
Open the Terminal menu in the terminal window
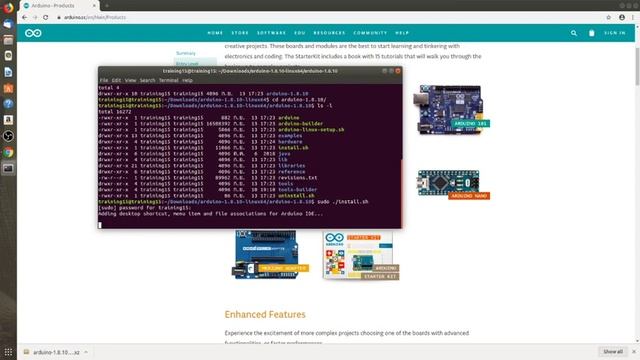tap(169, 80)
